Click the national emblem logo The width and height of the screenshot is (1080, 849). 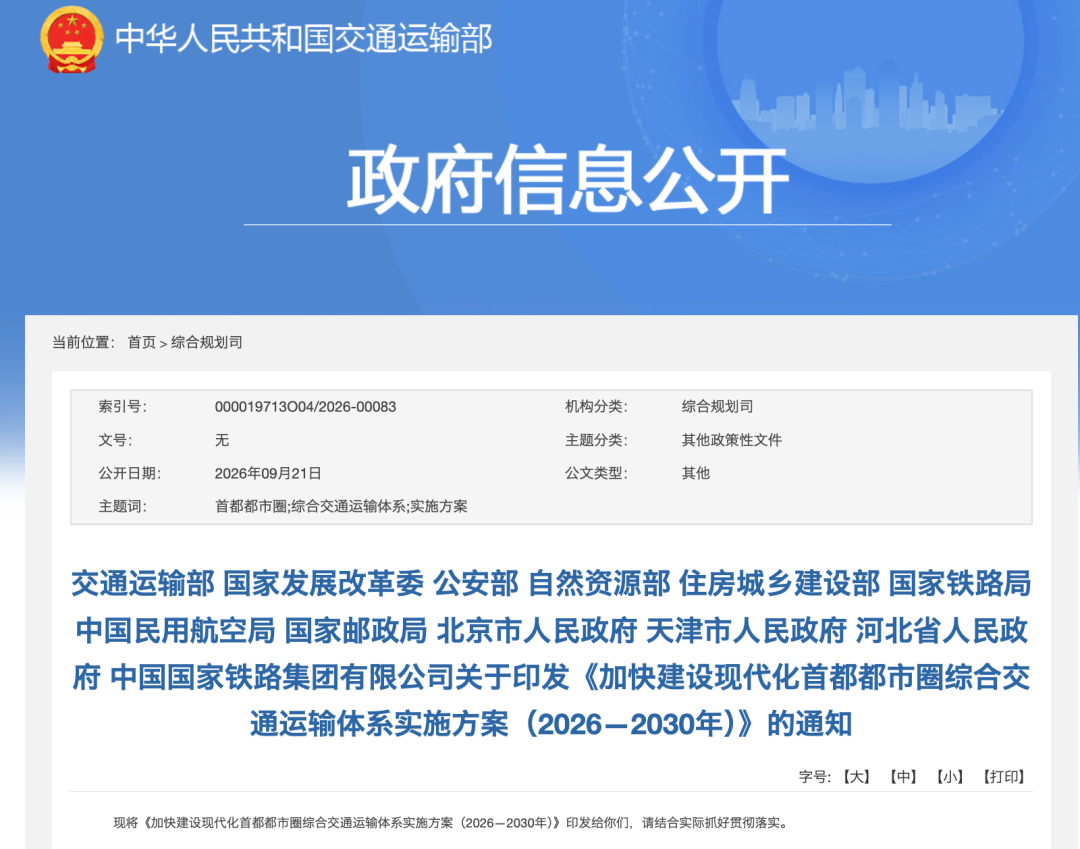pos(72,39)
